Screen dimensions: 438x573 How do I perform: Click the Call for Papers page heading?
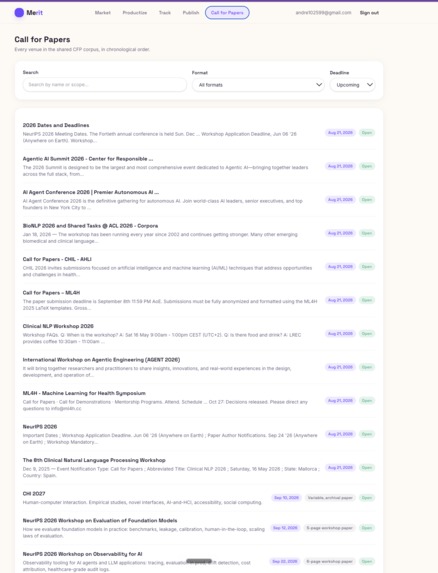tap(42, 39)
